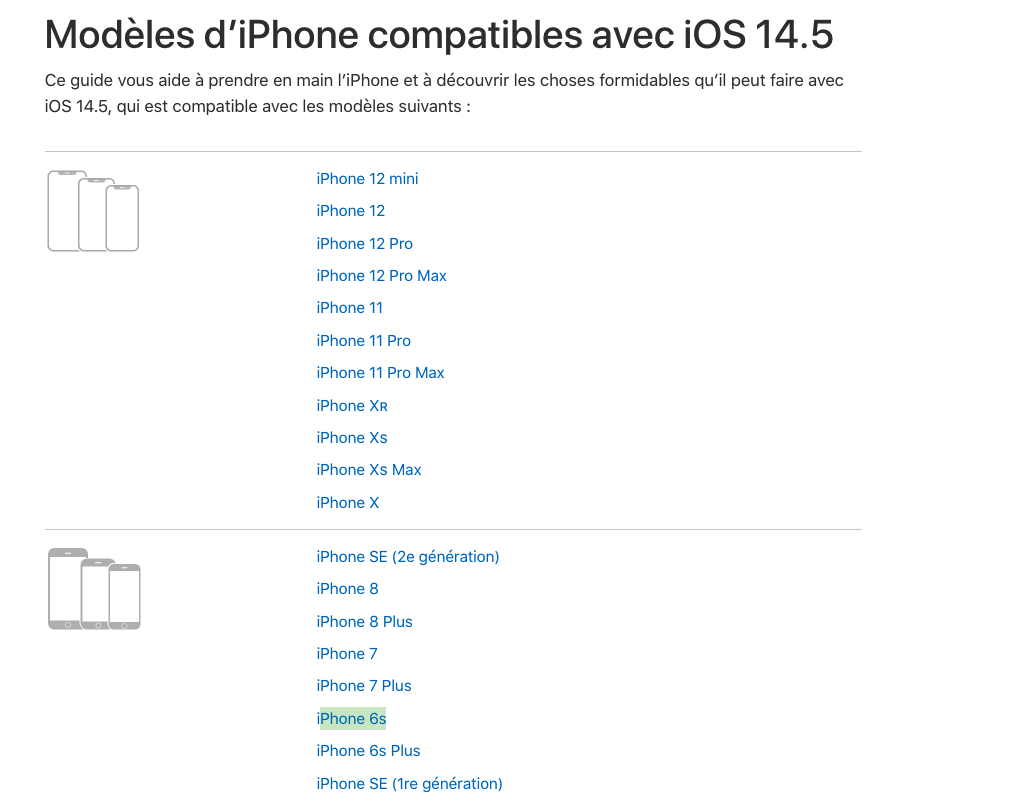Open the iPhone 11 Pro Max link
This screenshot has height=802, width=1024.
point(380,373)
